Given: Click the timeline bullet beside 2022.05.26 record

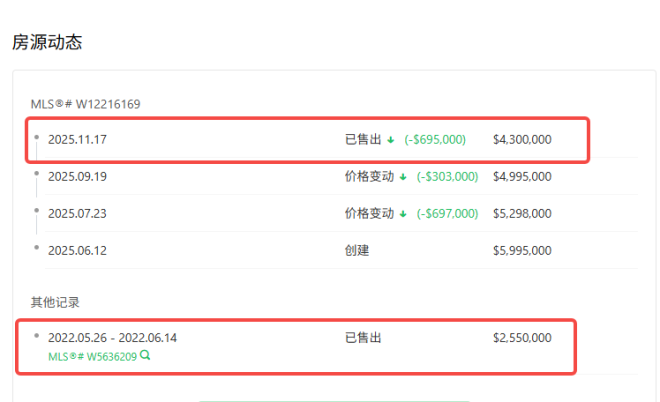Looking at the screenshot, I should pos(37,335).
